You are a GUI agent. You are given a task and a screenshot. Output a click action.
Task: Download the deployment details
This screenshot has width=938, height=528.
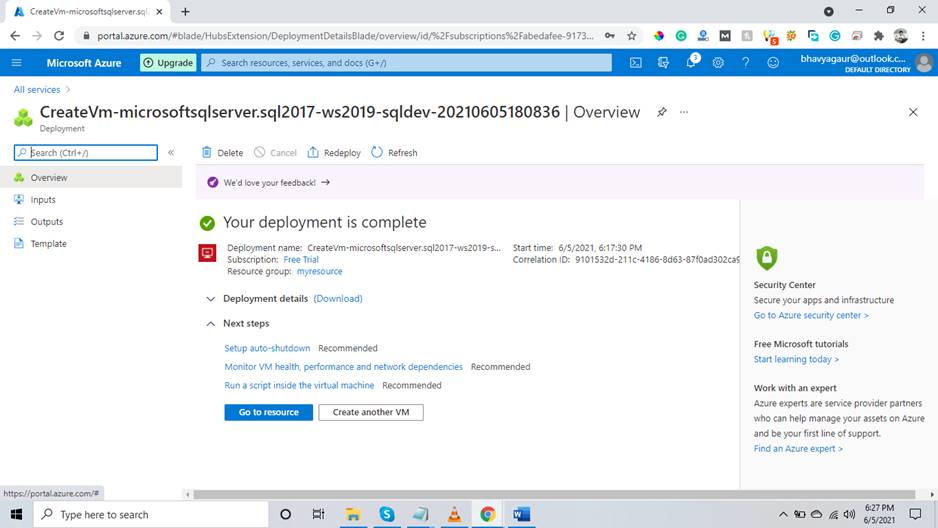[338, 298]
